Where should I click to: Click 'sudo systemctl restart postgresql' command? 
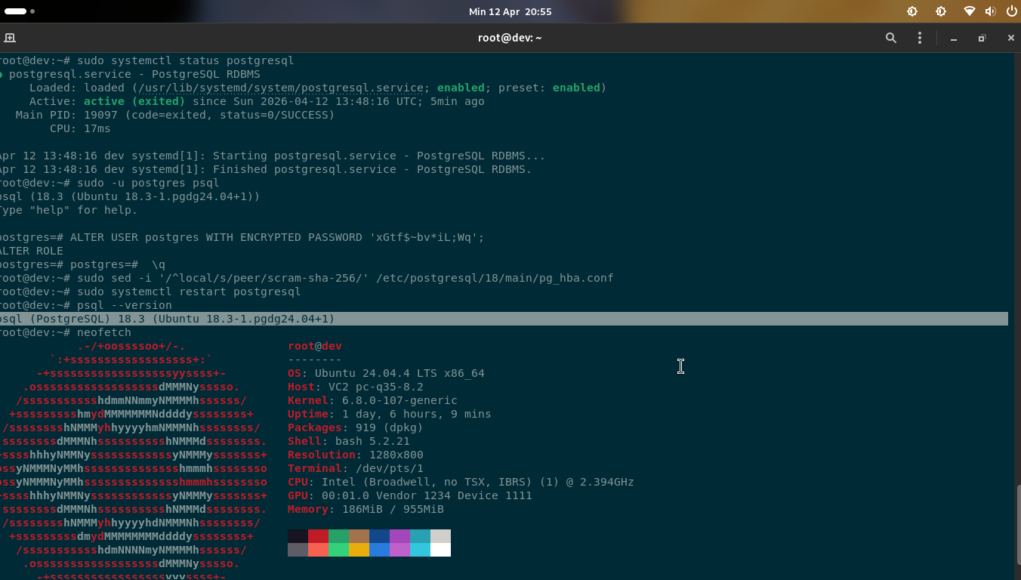coord(189,292)
